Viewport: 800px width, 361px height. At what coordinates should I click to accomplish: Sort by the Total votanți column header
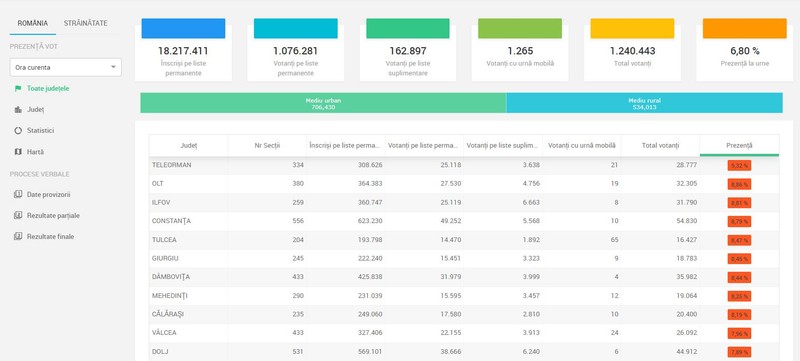coord(660,145)
